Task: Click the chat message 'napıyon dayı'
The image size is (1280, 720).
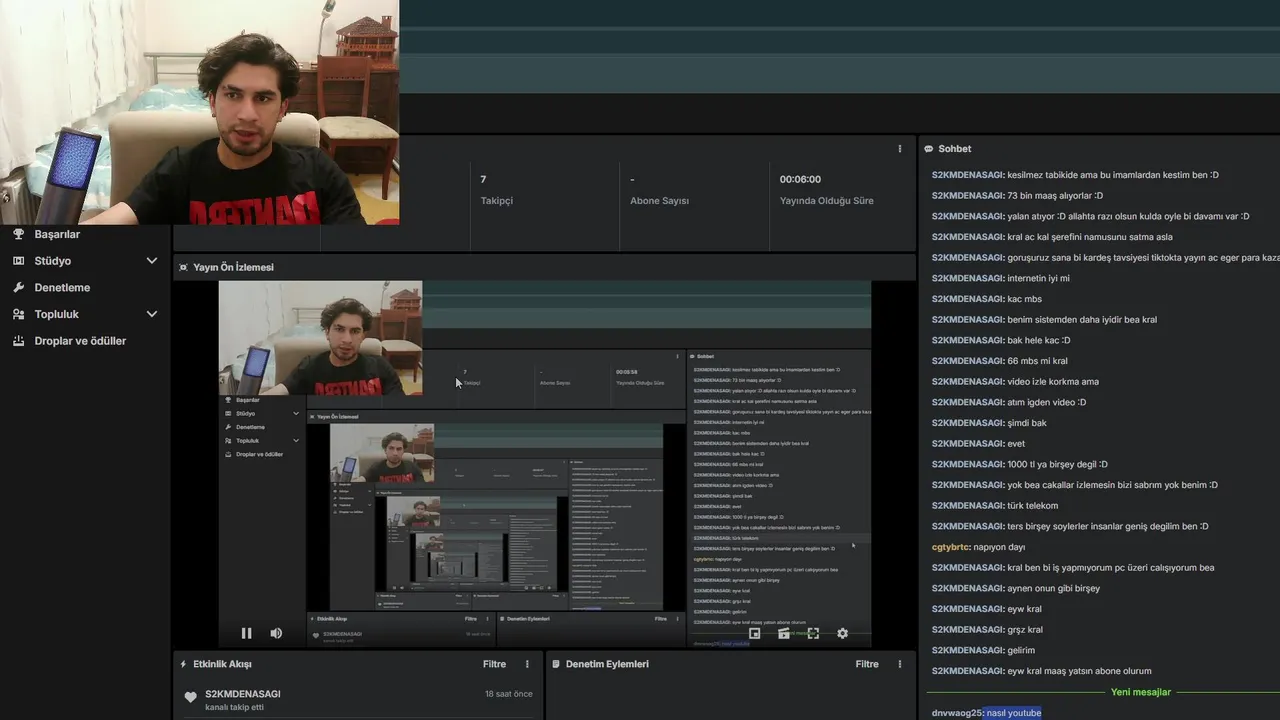Action: click(x=1000, y=547)
